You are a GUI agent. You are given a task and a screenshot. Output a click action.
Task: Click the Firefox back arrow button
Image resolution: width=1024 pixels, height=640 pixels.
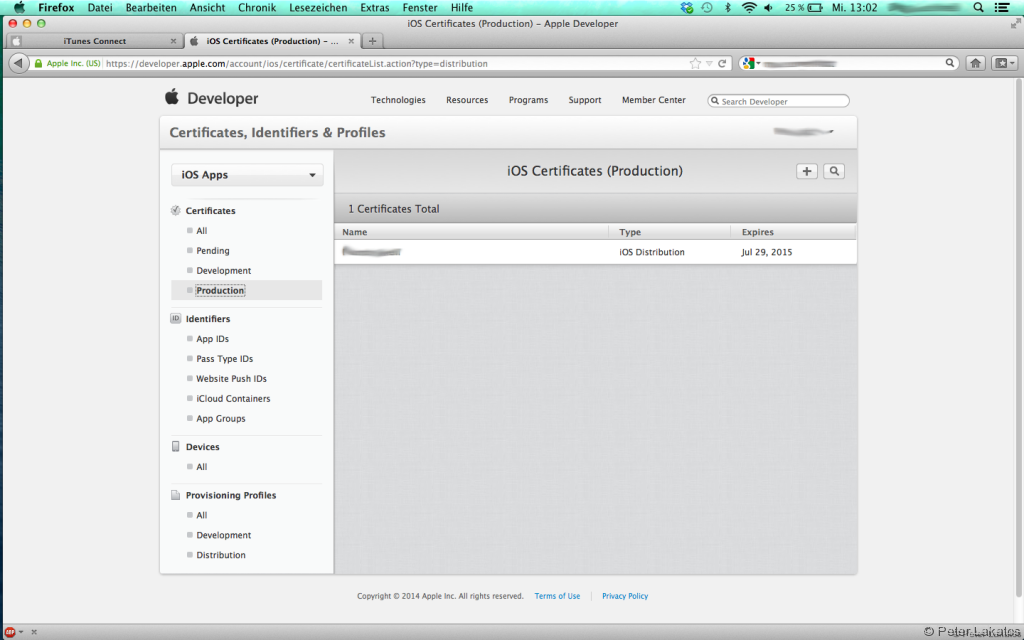pos(19,63)
